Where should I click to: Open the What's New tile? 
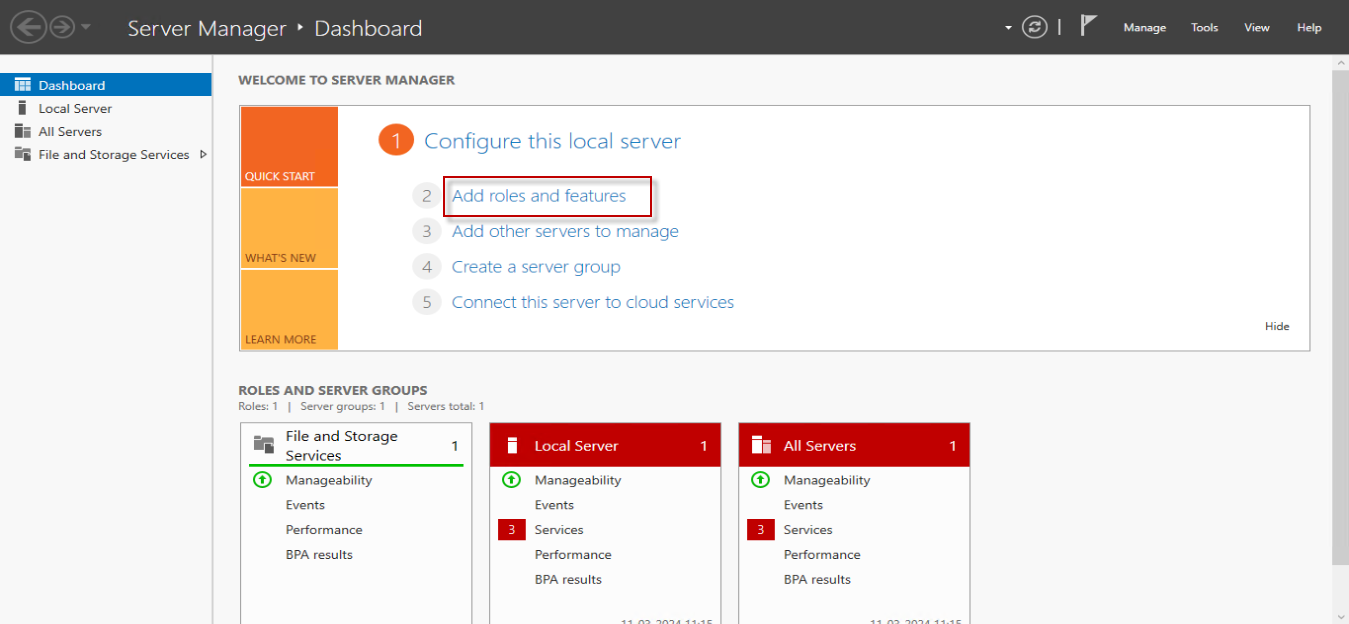pyautogui.click(x=289, y=228)
